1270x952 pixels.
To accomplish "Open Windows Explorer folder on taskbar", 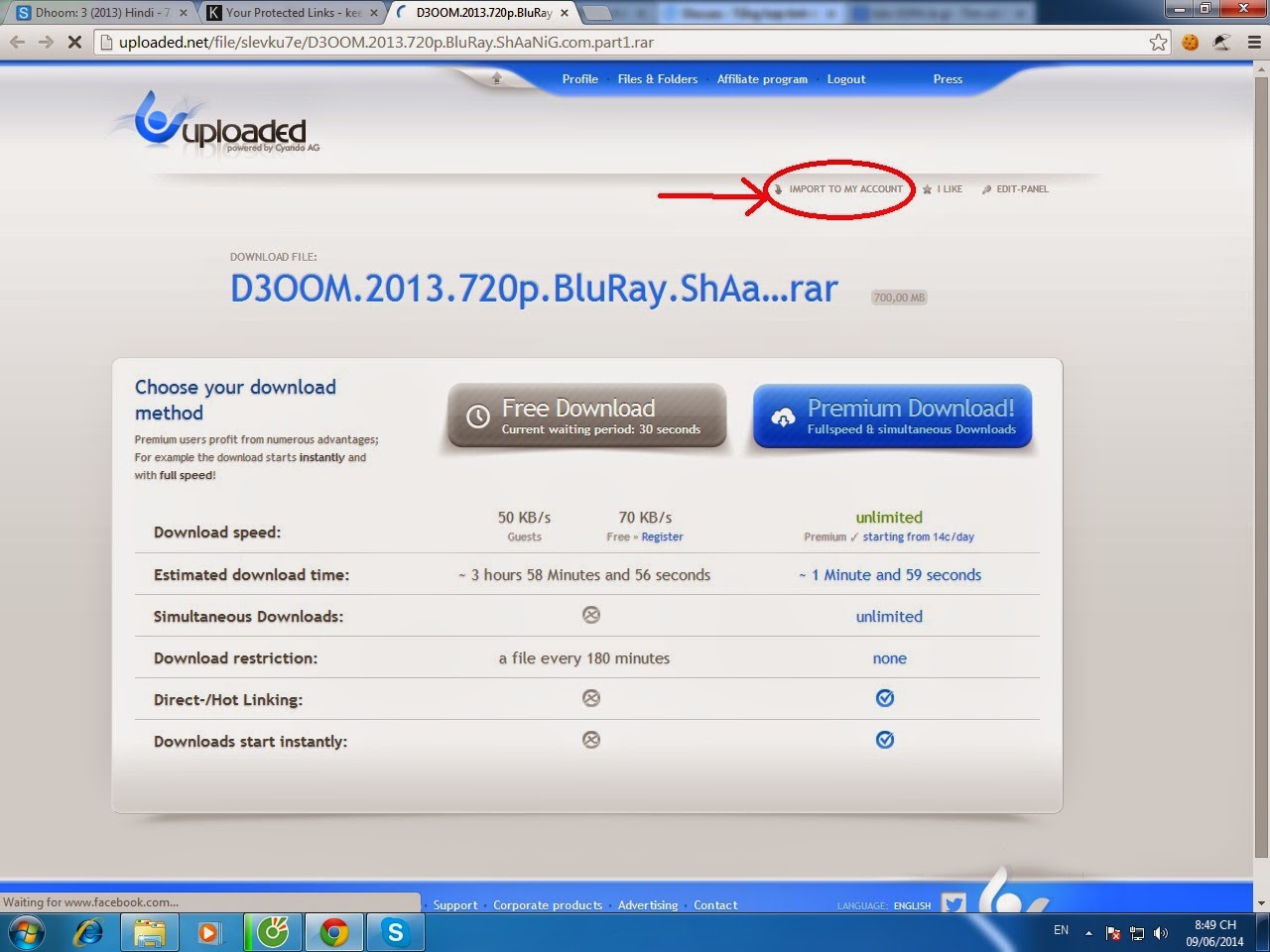I will [150, 933].
